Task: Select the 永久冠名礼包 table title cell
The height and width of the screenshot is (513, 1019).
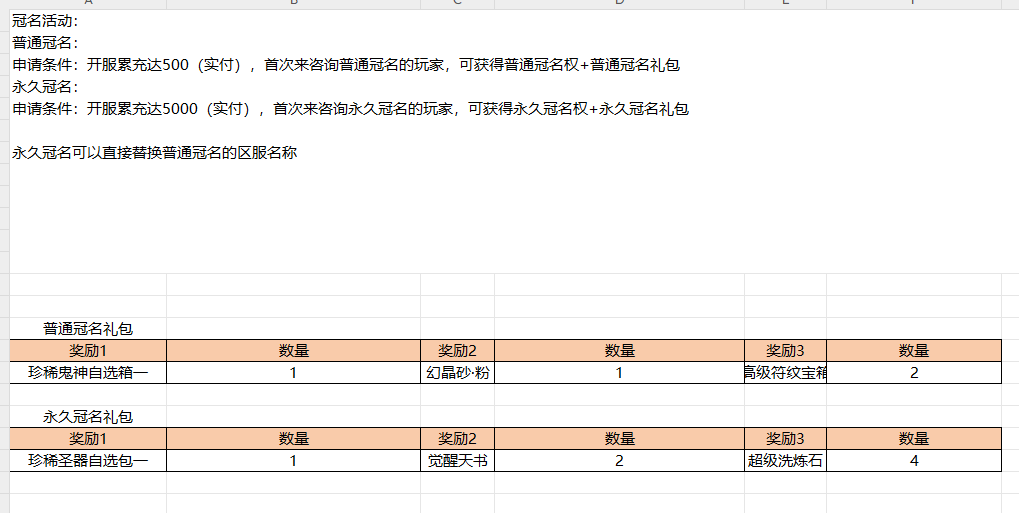Action: [x=88, y=416]
